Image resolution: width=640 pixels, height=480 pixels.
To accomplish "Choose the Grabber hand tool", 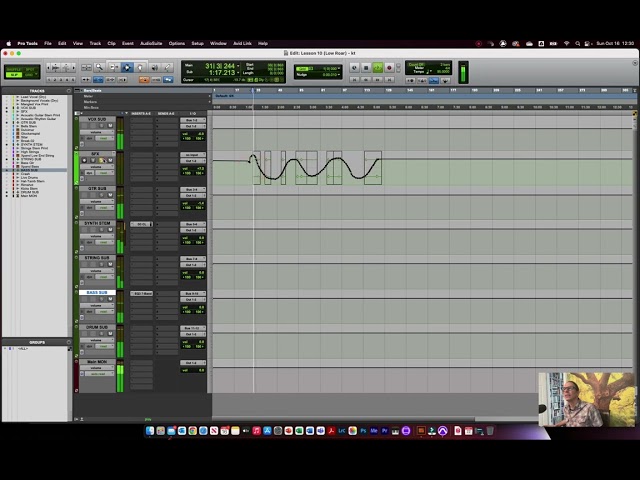I will [140, 67].
